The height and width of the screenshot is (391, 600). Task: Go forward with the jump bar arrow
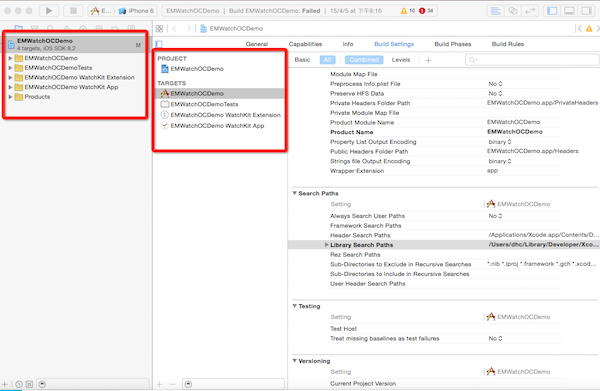point(189,28)
